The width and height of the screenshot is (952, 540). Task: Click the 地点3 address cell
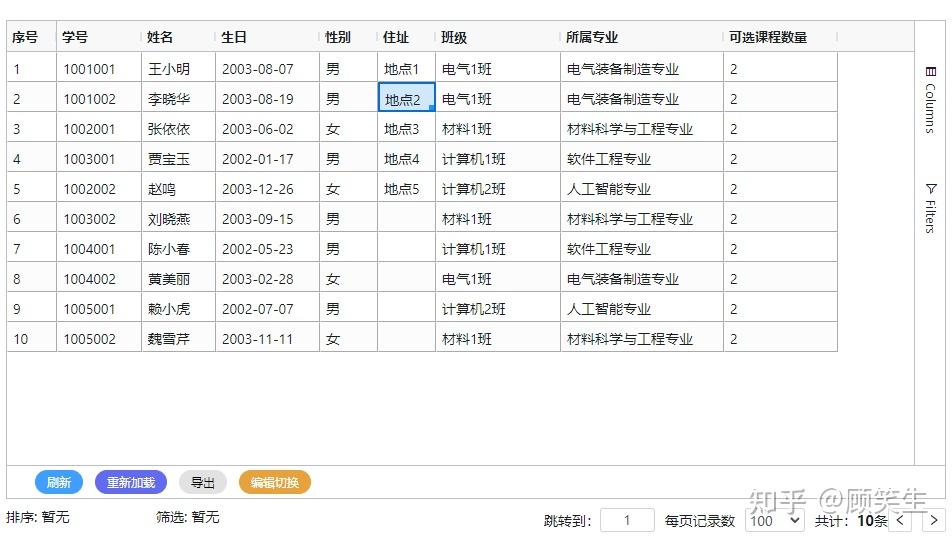[x=406, y=128]
